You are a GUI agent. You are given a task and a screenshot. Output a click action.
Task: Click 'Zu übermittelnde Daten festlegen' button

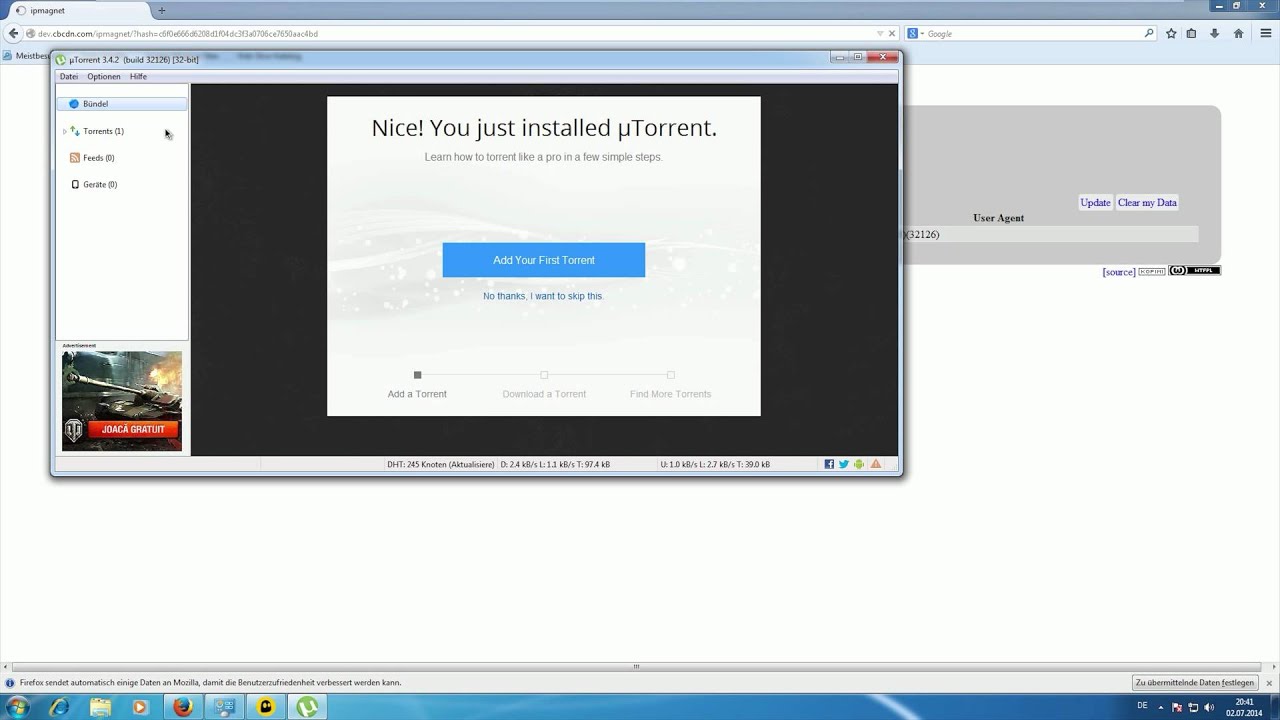click(x=1194, y=683)
